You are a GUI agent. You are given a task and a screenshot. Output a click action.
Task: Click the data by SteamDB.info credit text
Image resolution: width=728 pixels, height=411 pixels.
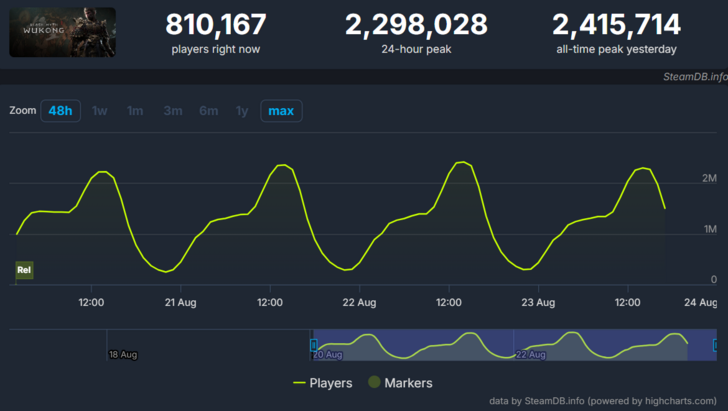[x=603, y=401]
